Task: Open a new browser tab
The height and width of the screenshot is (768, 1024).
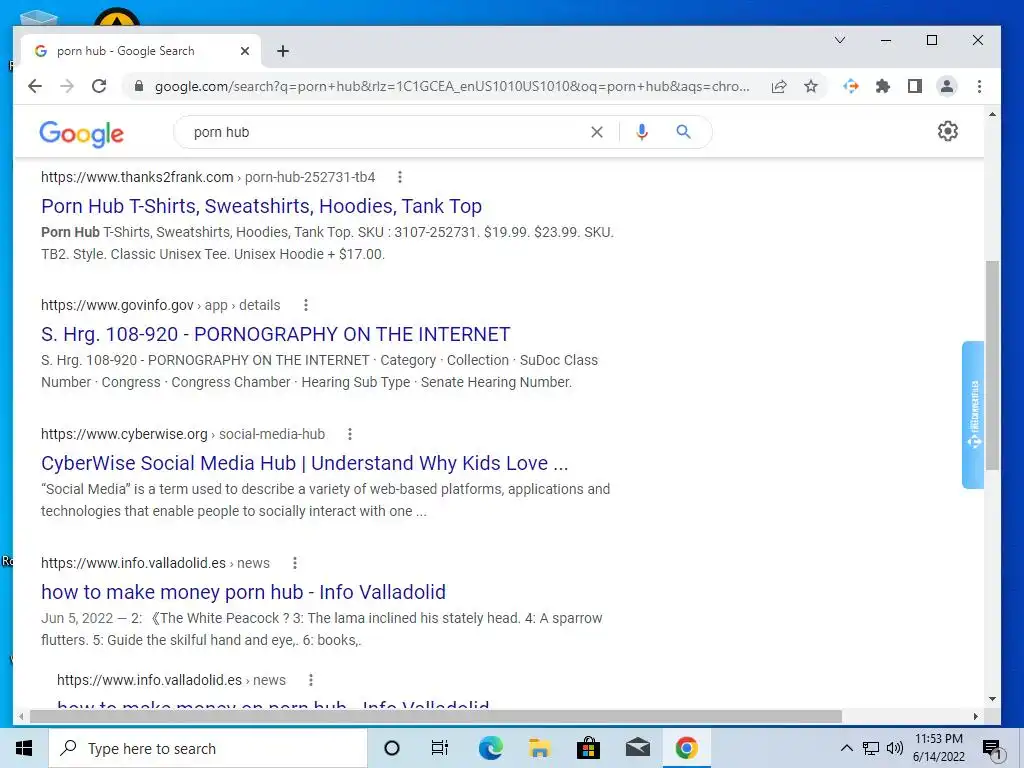Action: coord(283,51)
